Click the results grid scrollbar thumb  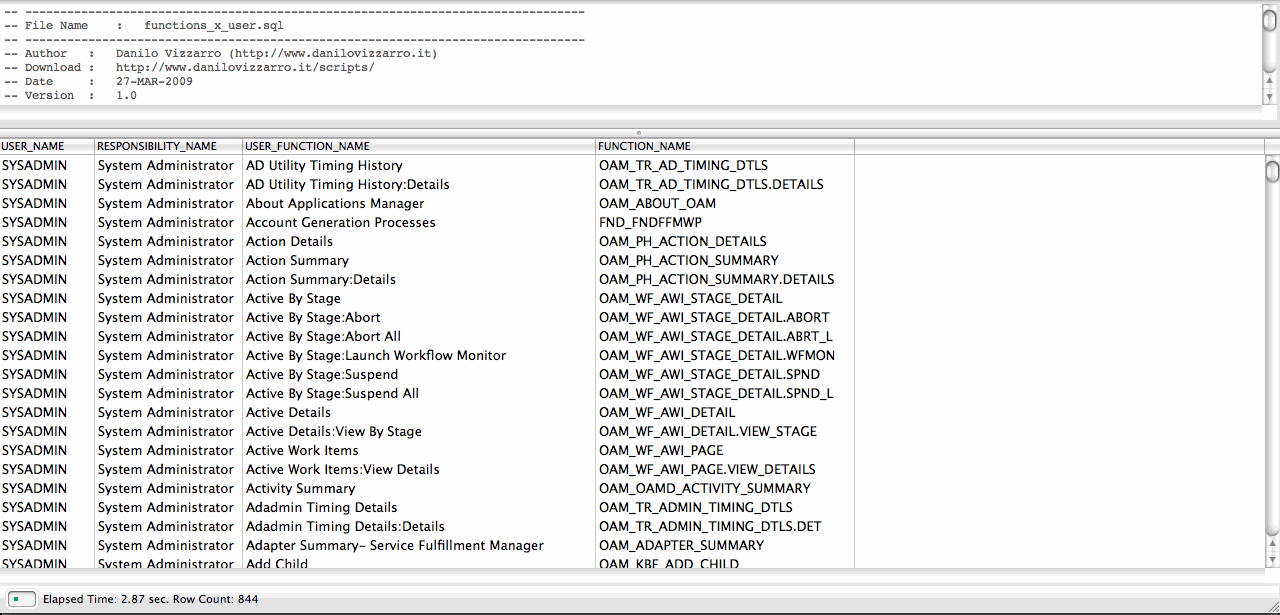1272,172
